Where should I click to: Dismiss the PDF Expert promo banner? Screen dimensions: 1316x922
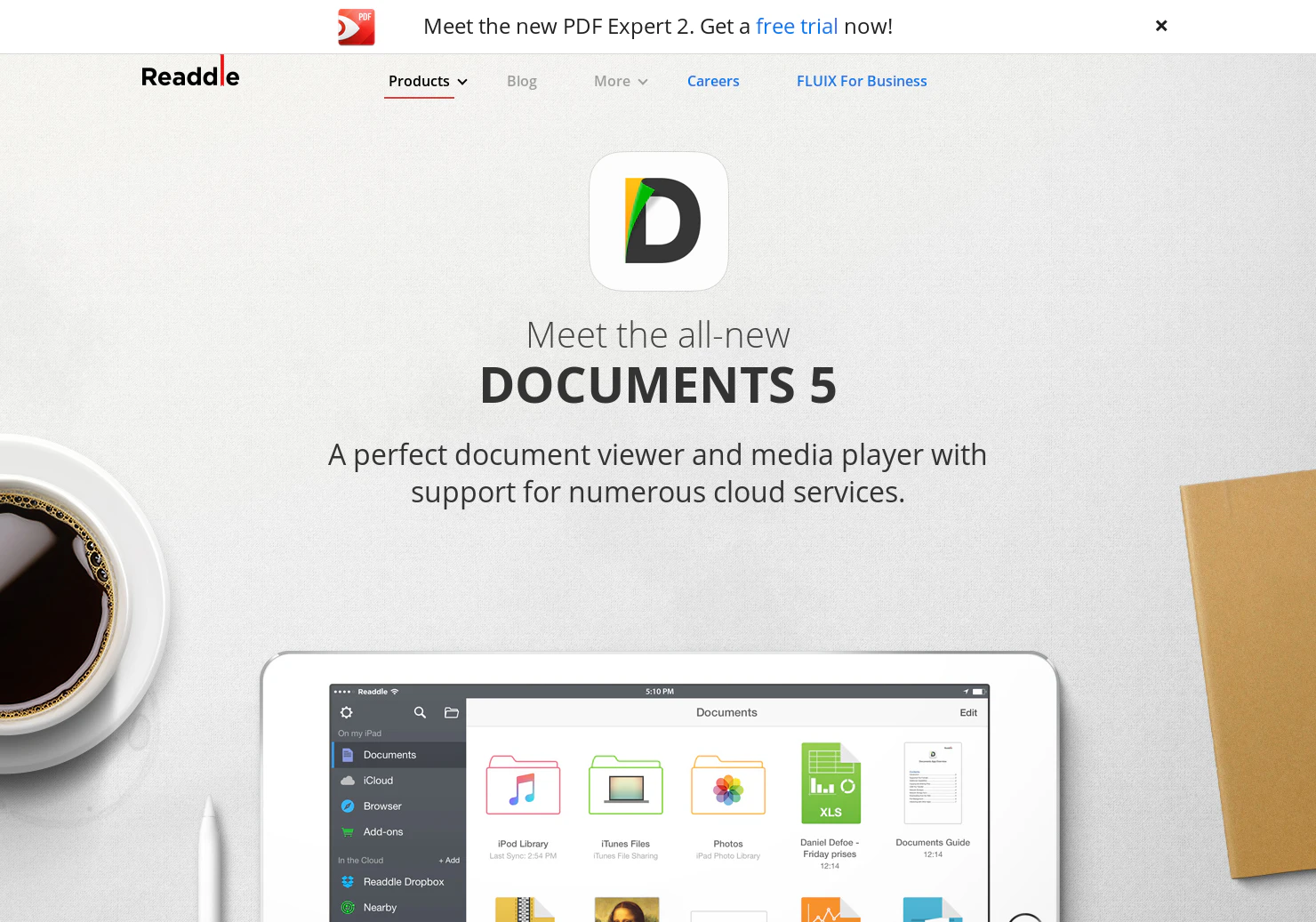1161,26
